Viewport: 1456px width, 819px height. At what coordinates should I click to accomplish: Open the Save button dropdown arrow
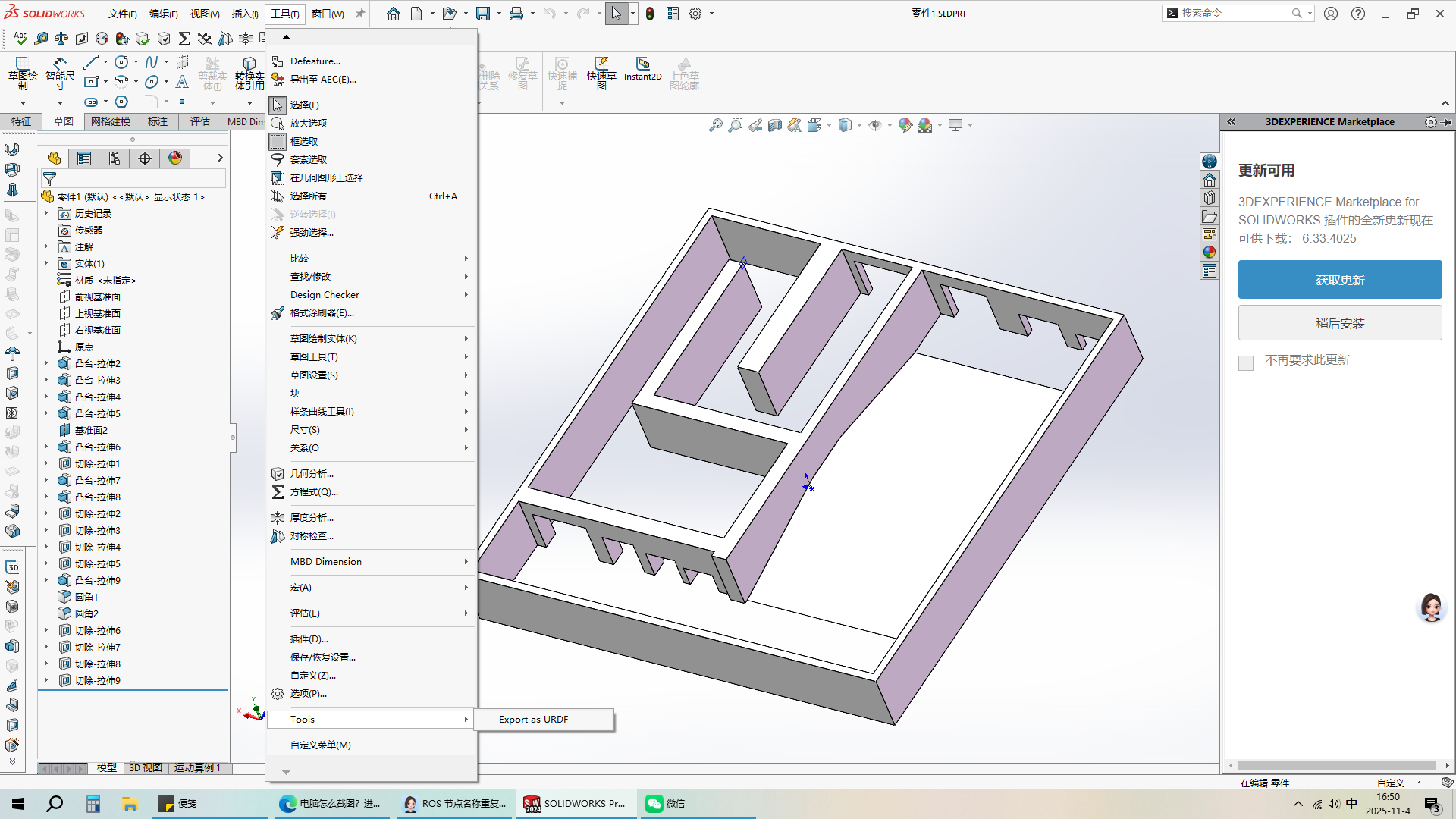(499, 14)
